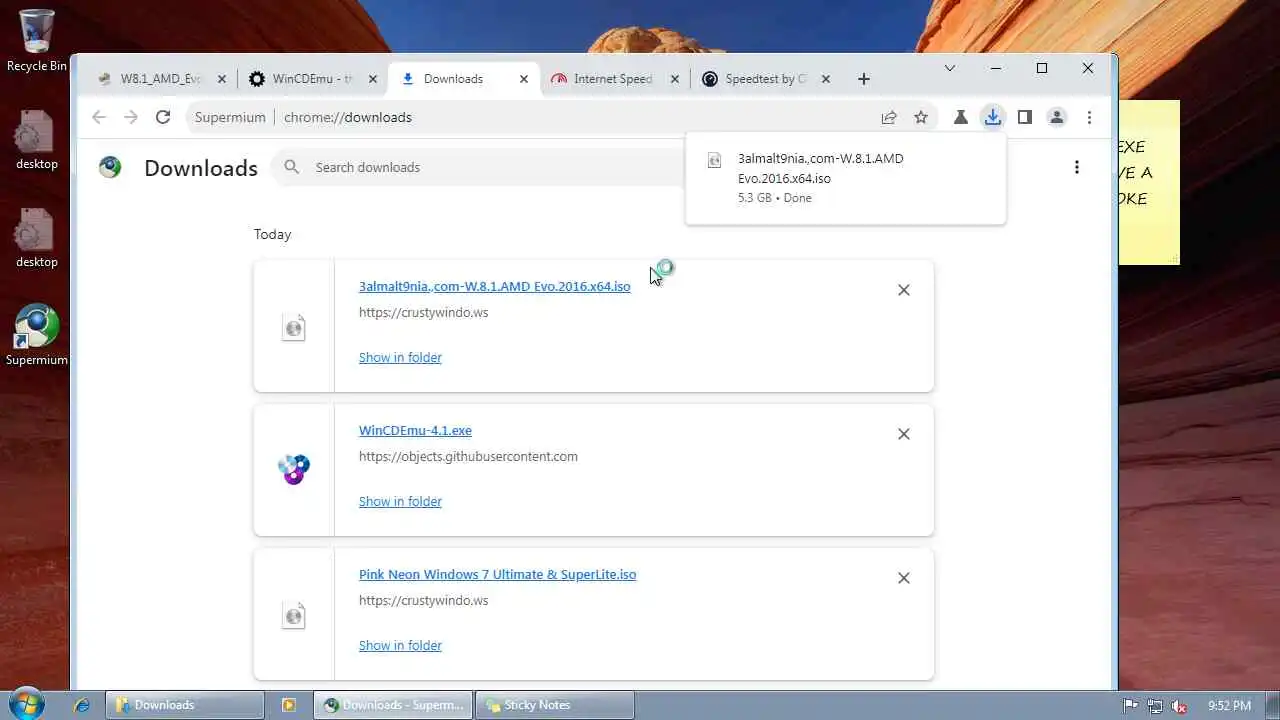Click the share page icon
The height and width of the screenshot is (720, 1280).
click(x=889, y=117)
